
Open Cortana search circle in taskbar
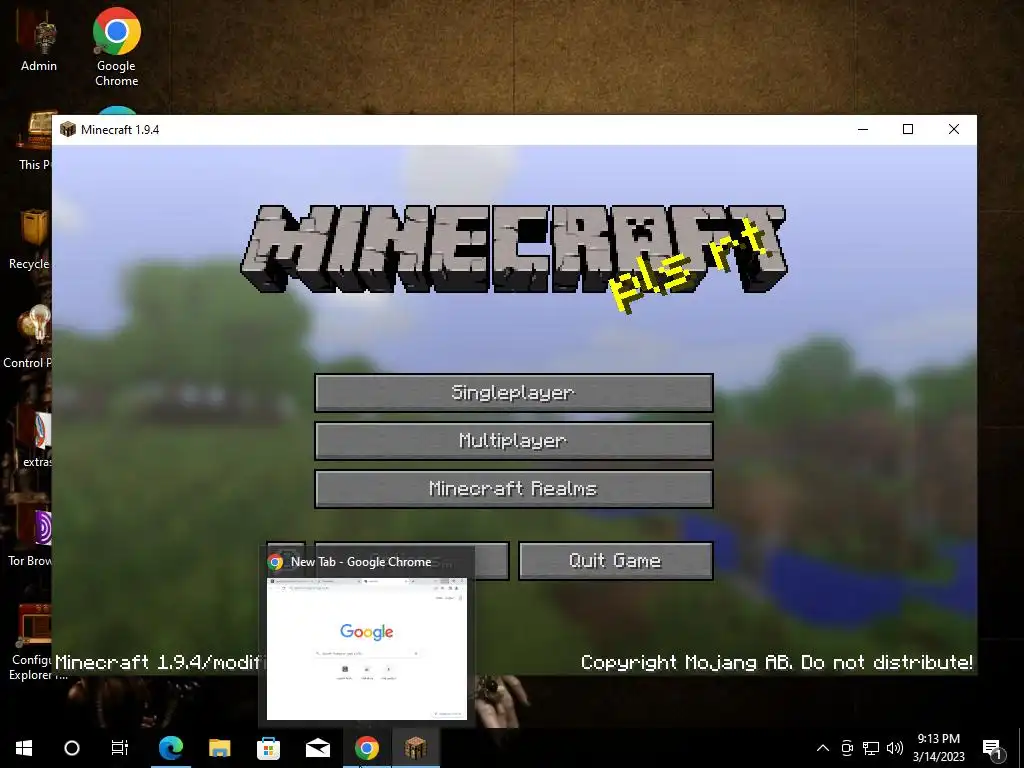tap(72, 748)
